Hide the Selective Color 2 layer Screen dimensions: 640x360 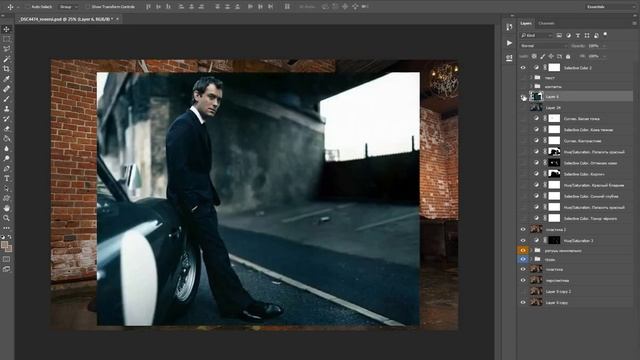tap(523, 68)
